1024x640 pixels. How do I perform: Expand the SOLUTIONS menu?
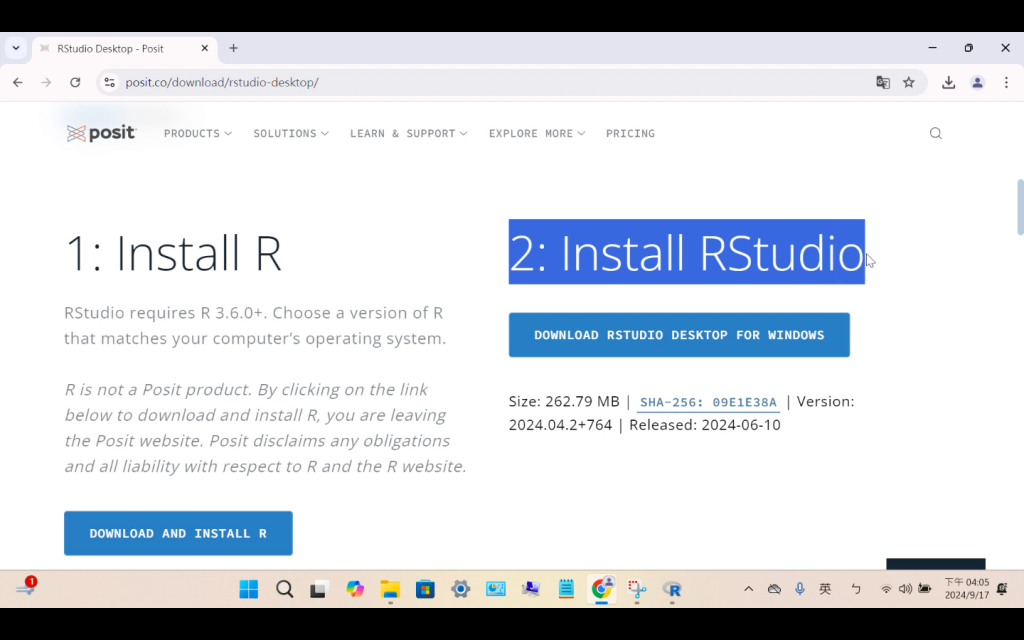click(291, 133)
